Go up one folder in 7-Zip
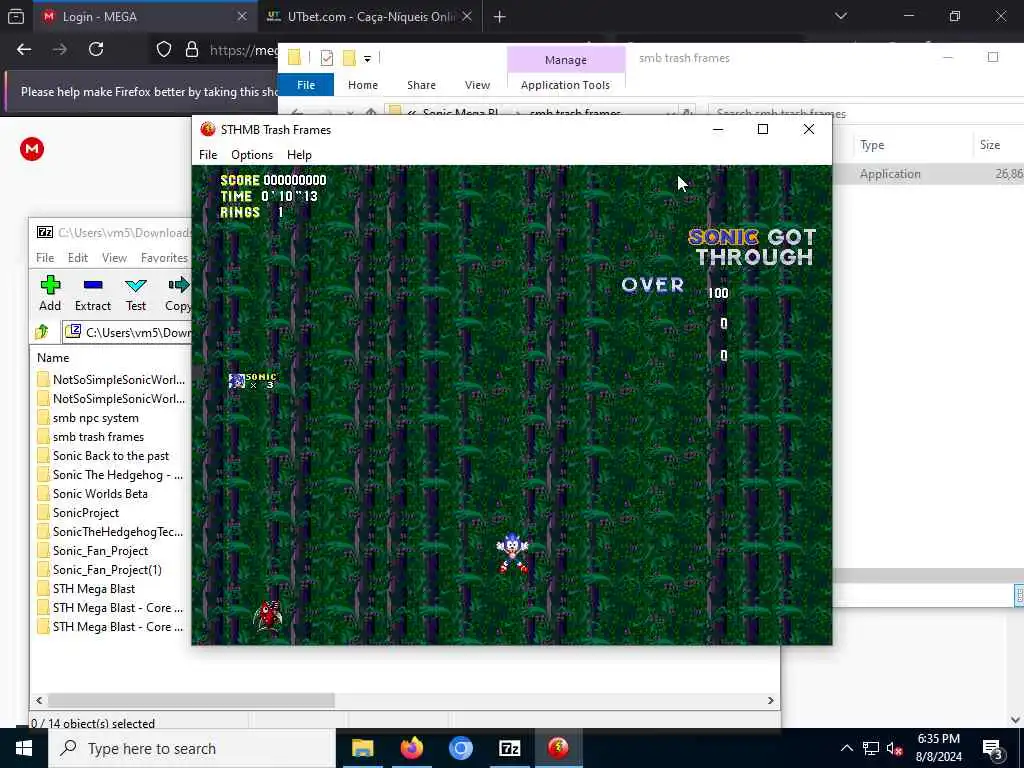1024x768 pixels. click(42, 332)
